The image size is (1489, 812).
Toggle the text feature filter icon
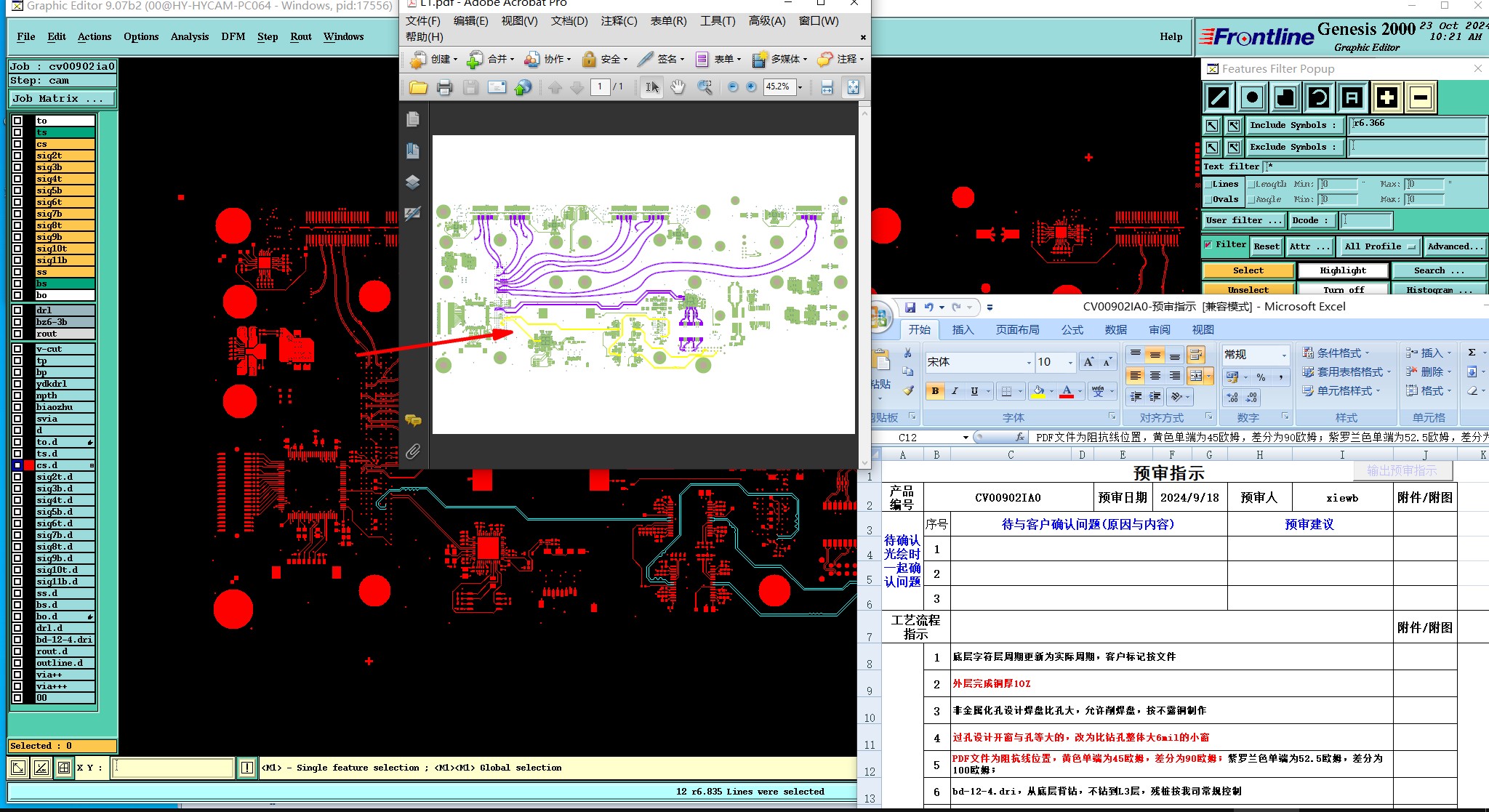tap(1352, 97)
